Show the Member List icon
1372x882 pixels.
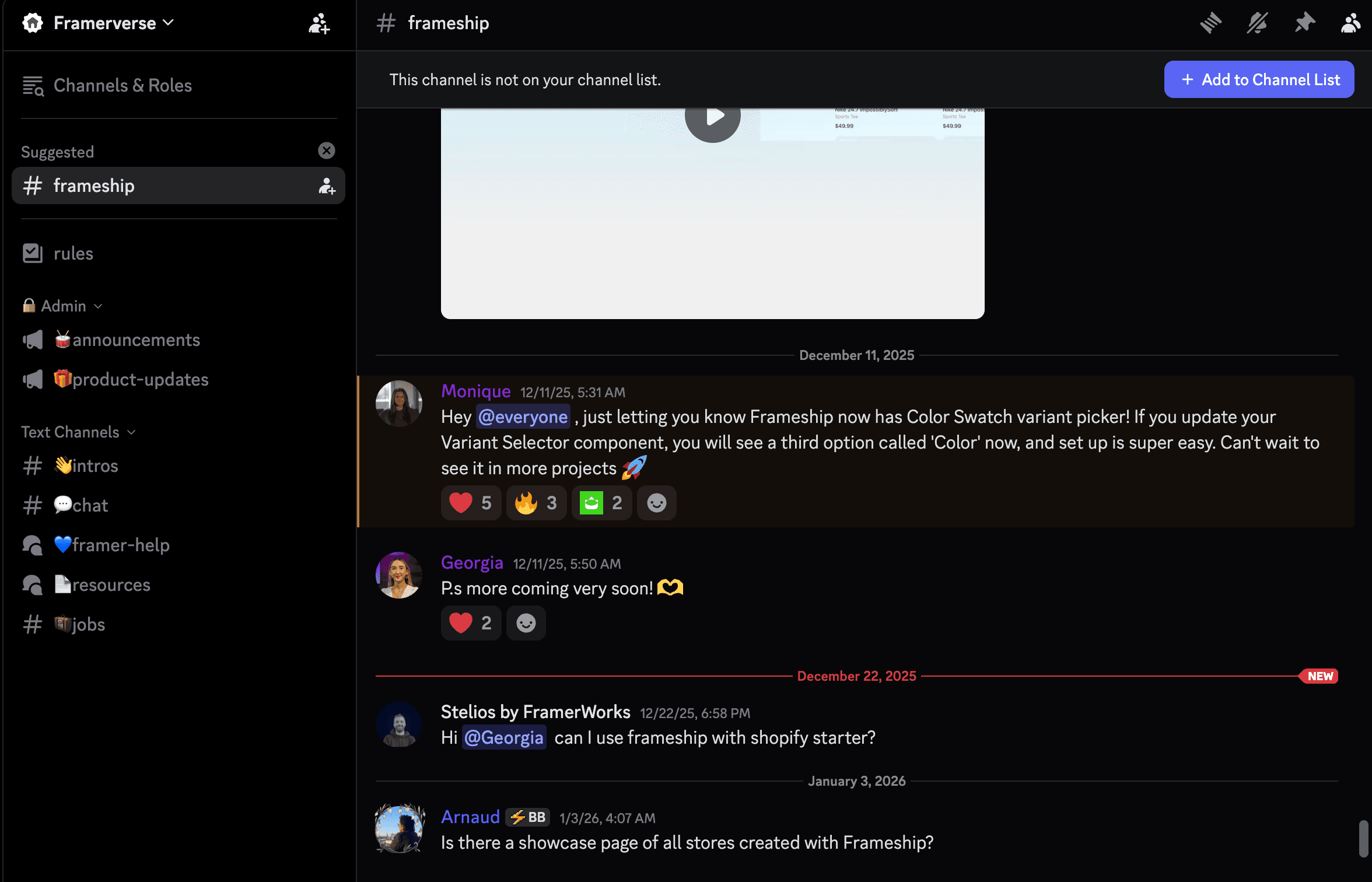pos(1350,23)
